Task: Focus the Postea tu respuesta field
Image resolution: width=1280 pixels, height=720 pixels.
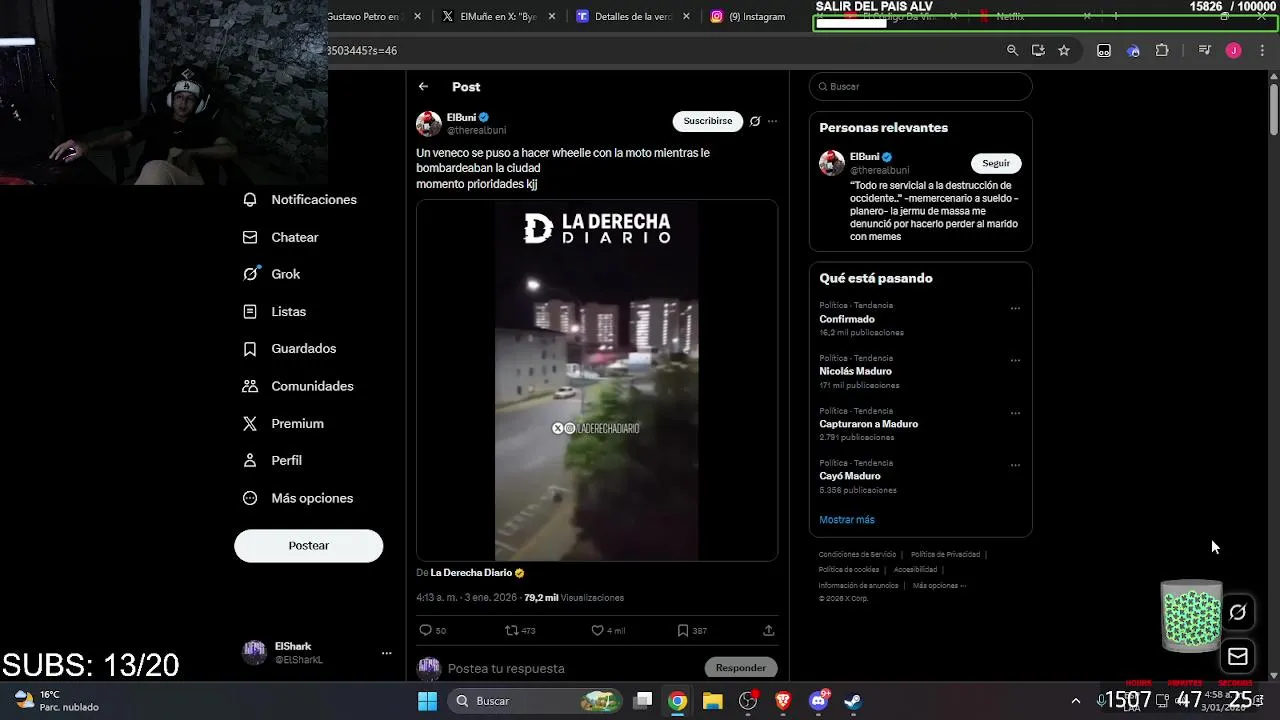Action: [x=573, y=668]
